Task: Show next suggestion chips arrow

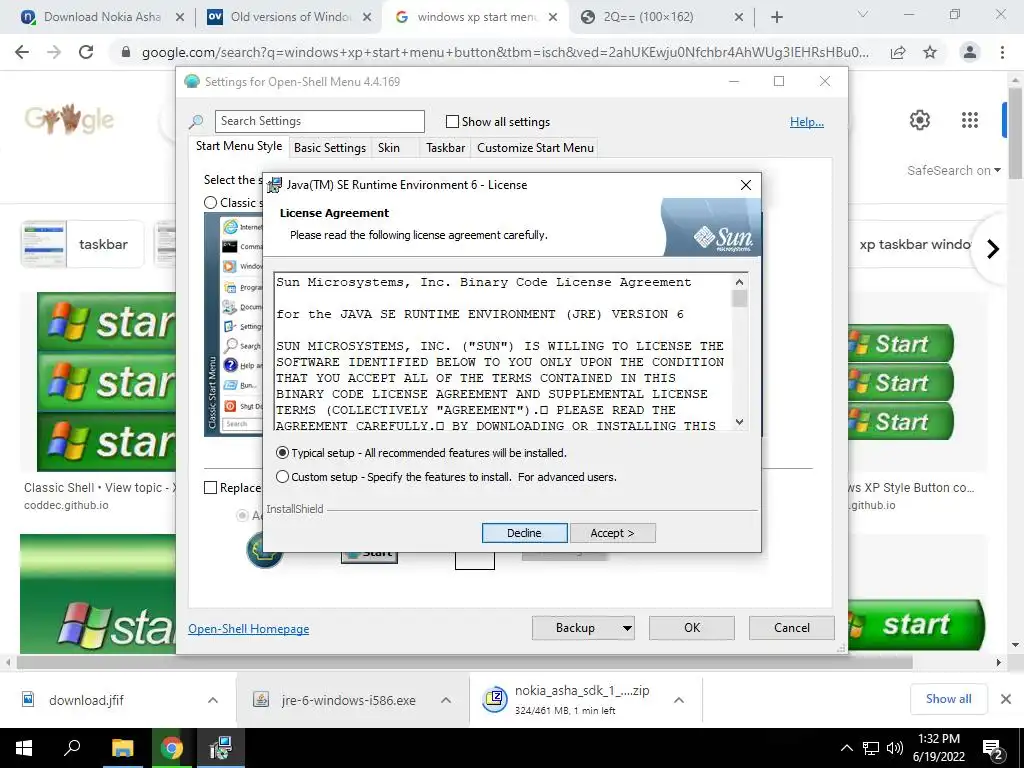Action: (993, 249)
